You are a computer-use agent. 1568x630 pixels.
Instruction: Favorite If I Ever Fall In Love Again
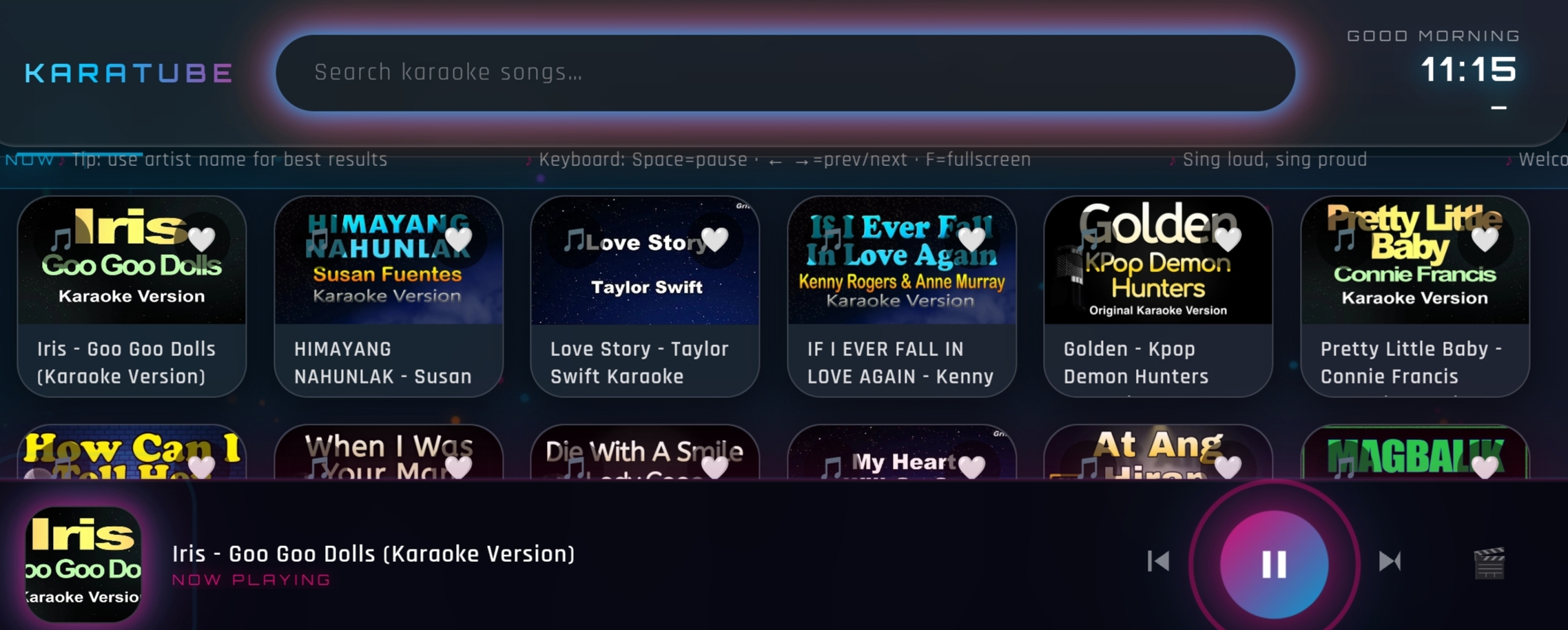(x=972, y=239)
